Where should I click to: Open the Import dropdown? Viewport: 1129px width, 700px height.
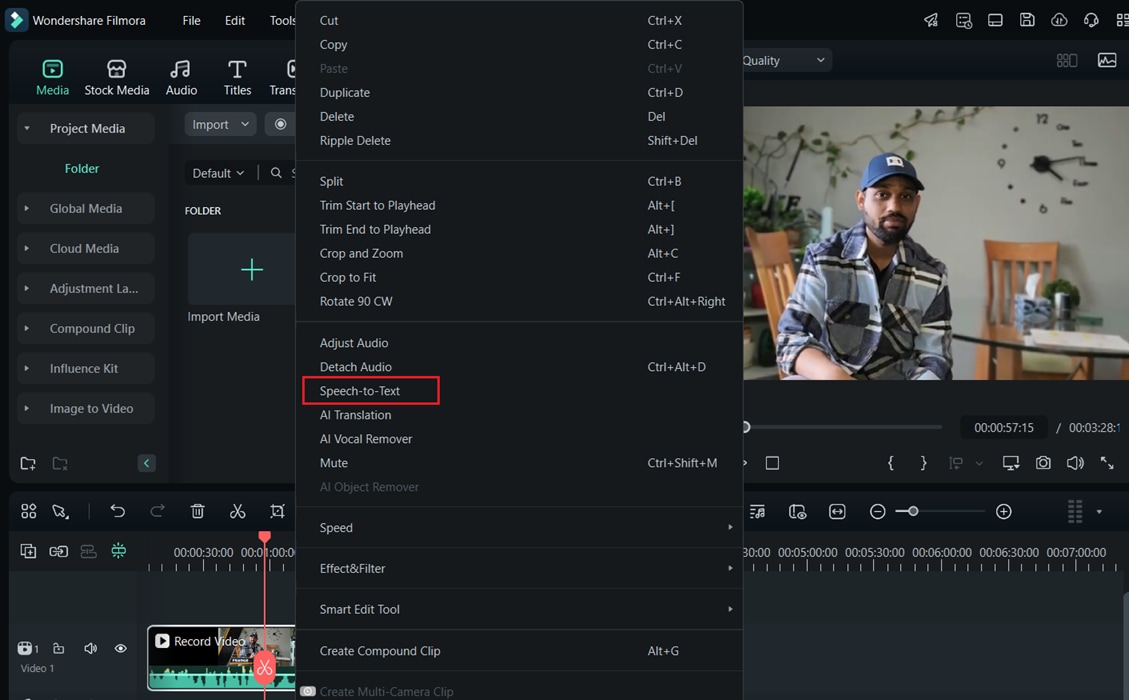click(220, 125)
